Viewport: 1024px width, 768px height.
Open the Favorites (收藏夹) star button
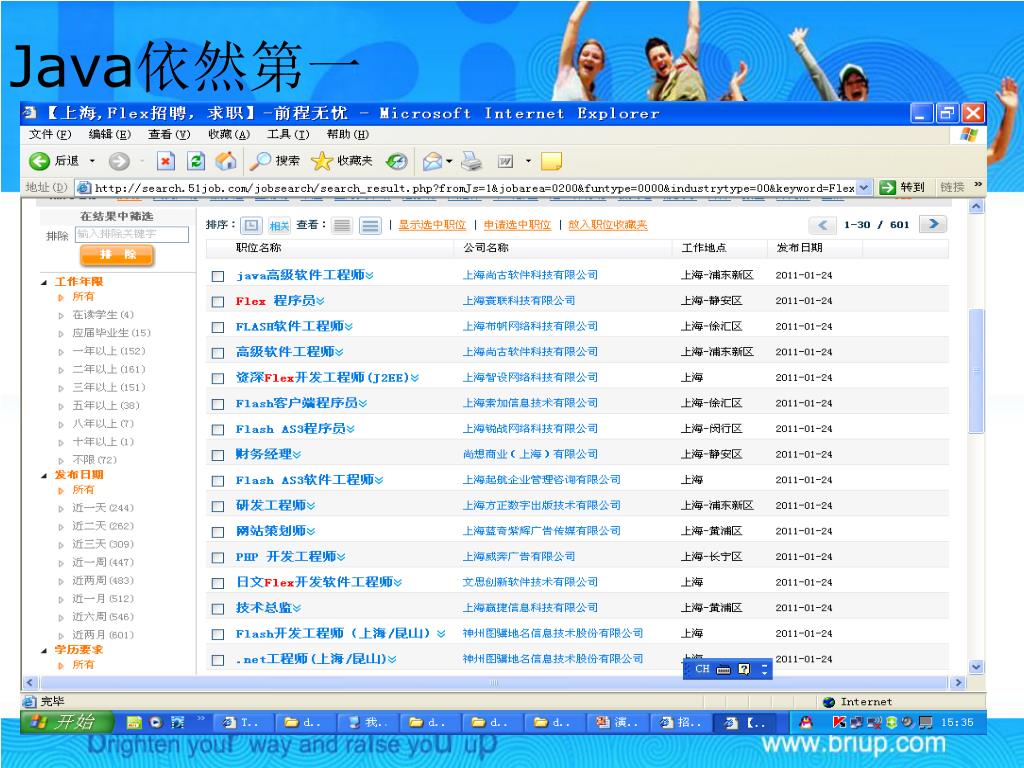coord(342,161)
